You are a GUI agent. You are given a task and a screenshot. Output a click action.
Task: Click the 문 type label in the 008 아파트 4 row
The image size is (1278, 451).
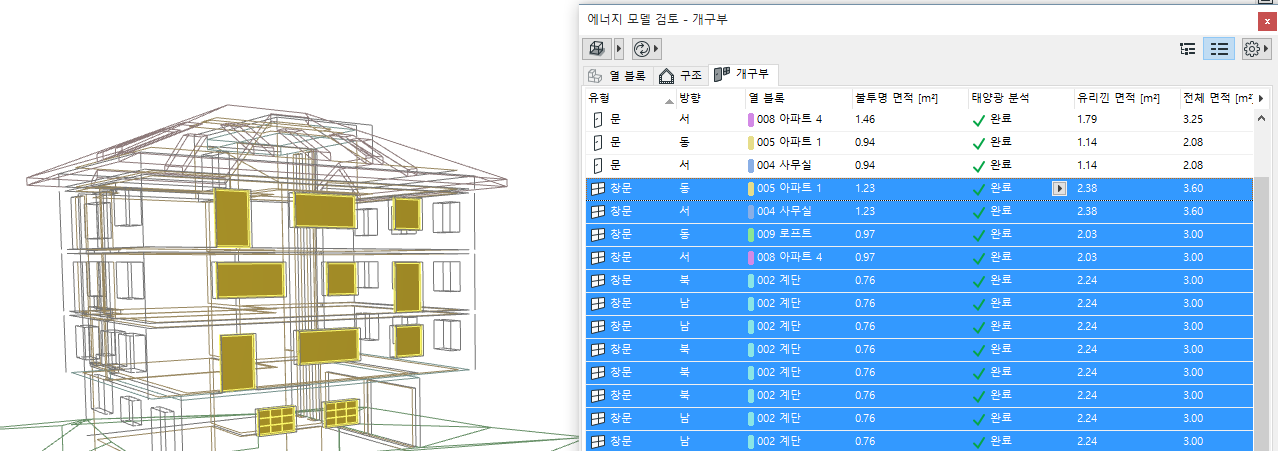click(x=615, y=119)
